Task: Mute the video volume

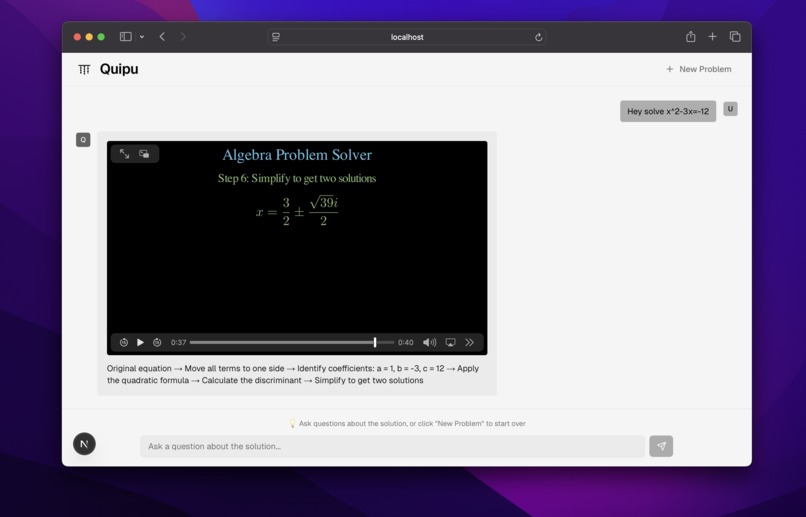Action: [429, 342]
